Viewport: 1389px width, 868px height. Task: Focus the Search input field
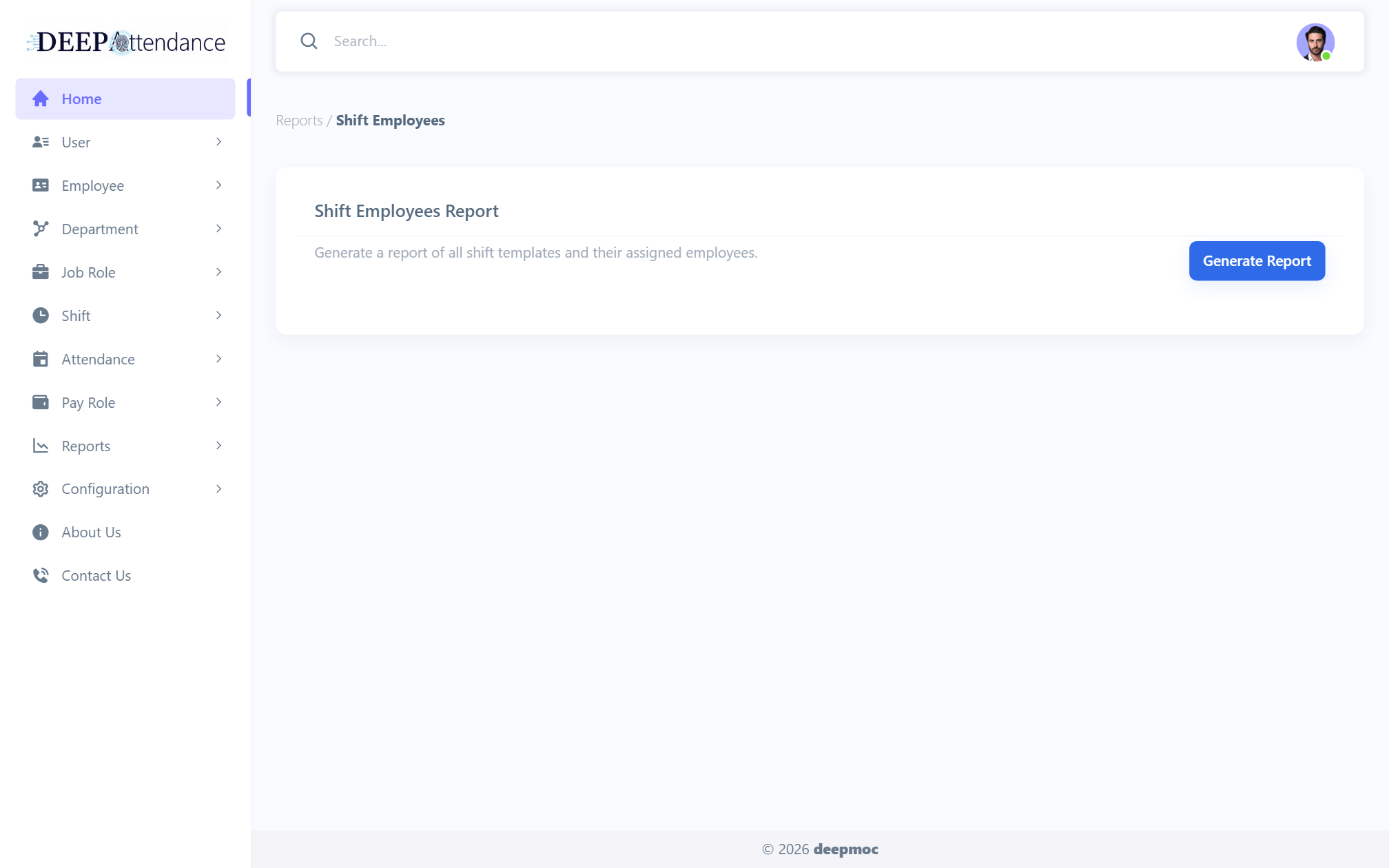pyautogui.click(x=806, y=41)
